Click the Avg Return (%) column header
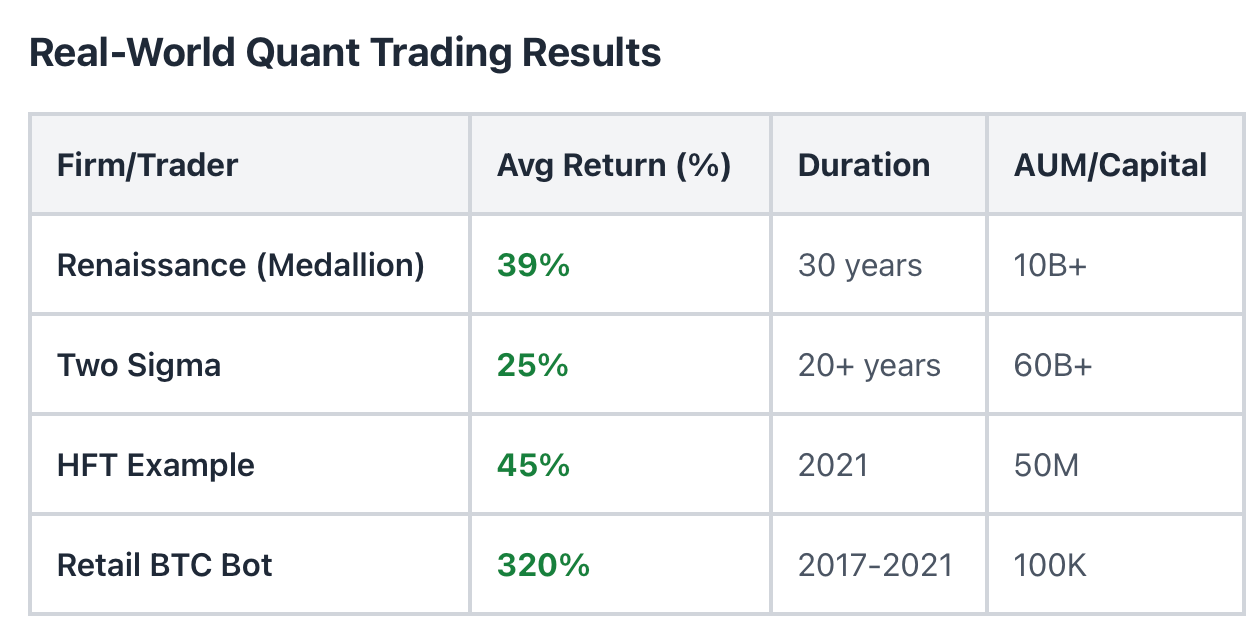The image size is (1253, 629). (x=614, y=165)
